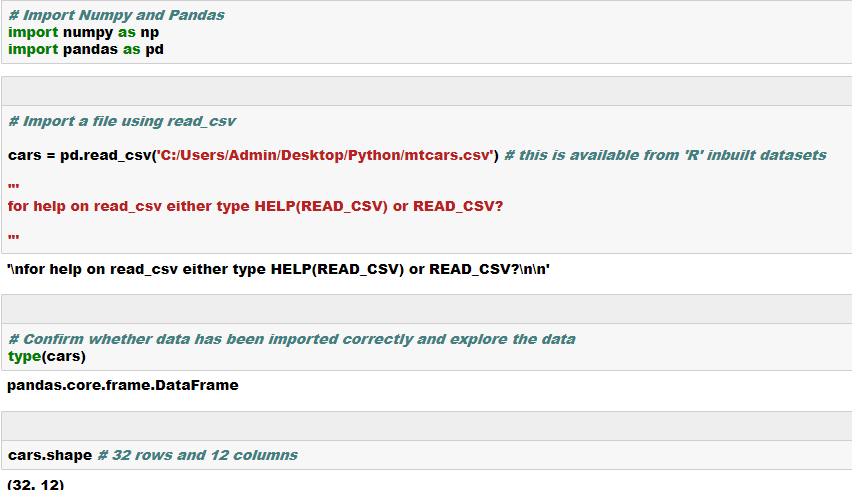
Task: Click opening triple quotes above the docstring
Action: 14,186
